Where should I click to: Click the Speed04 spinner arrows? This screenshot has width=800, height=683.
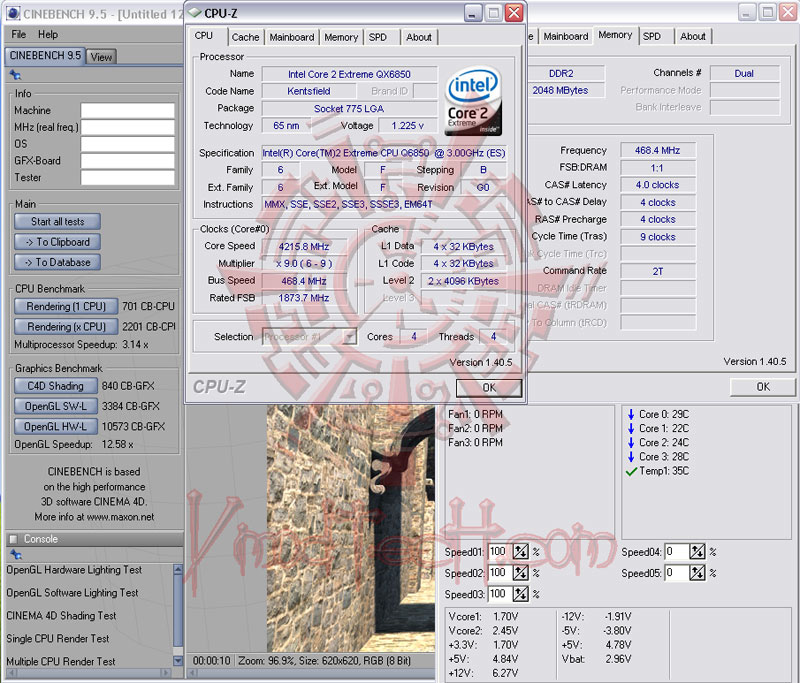(697, 551)
